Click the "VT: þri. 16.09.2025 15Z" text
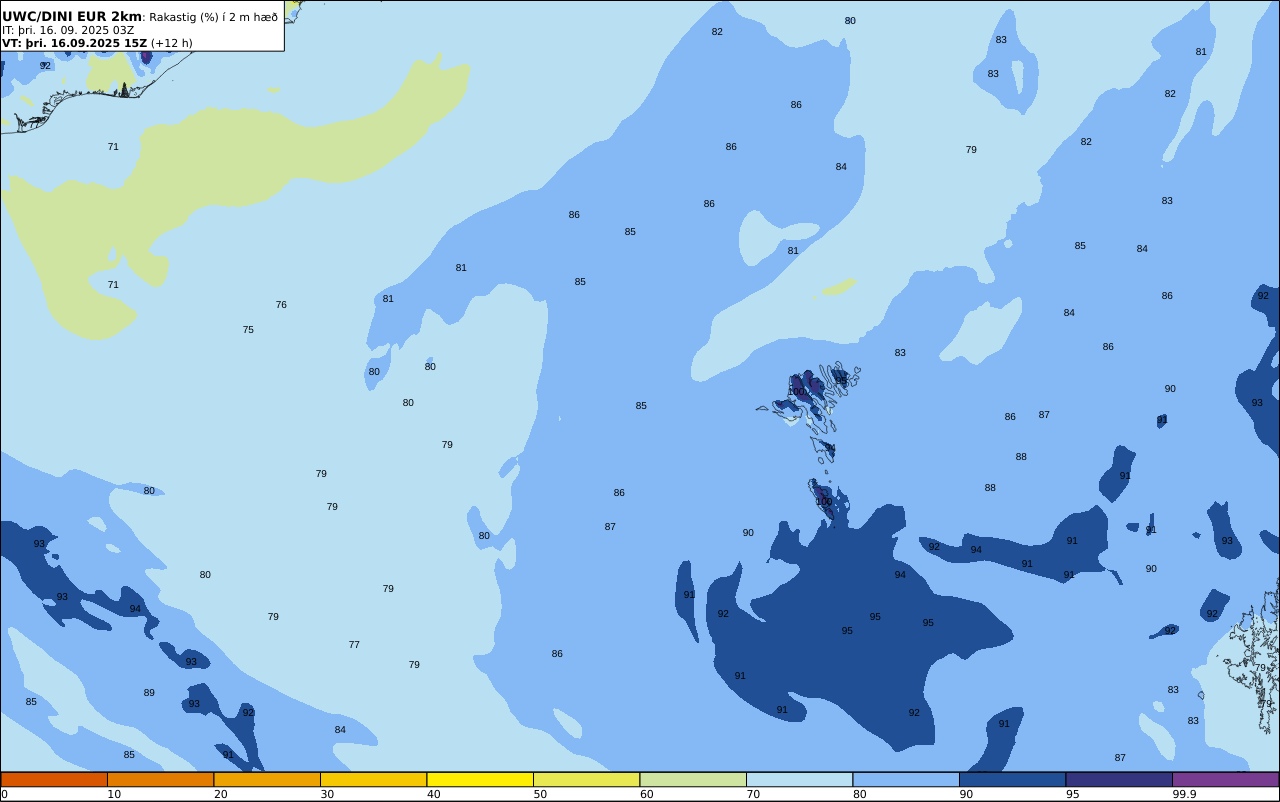Screen dimensions: 1280x802 click(75, 43)
